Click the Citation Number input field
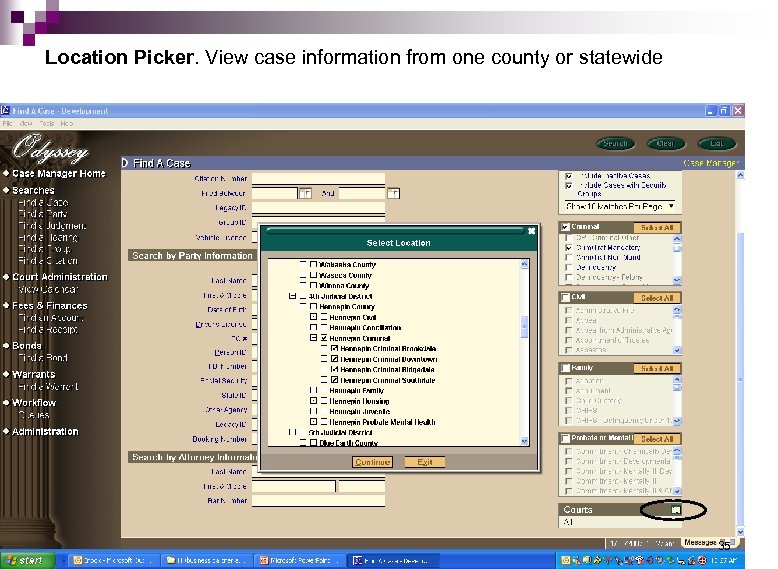This screenshot has width=778, height=569. coord(318,179)
